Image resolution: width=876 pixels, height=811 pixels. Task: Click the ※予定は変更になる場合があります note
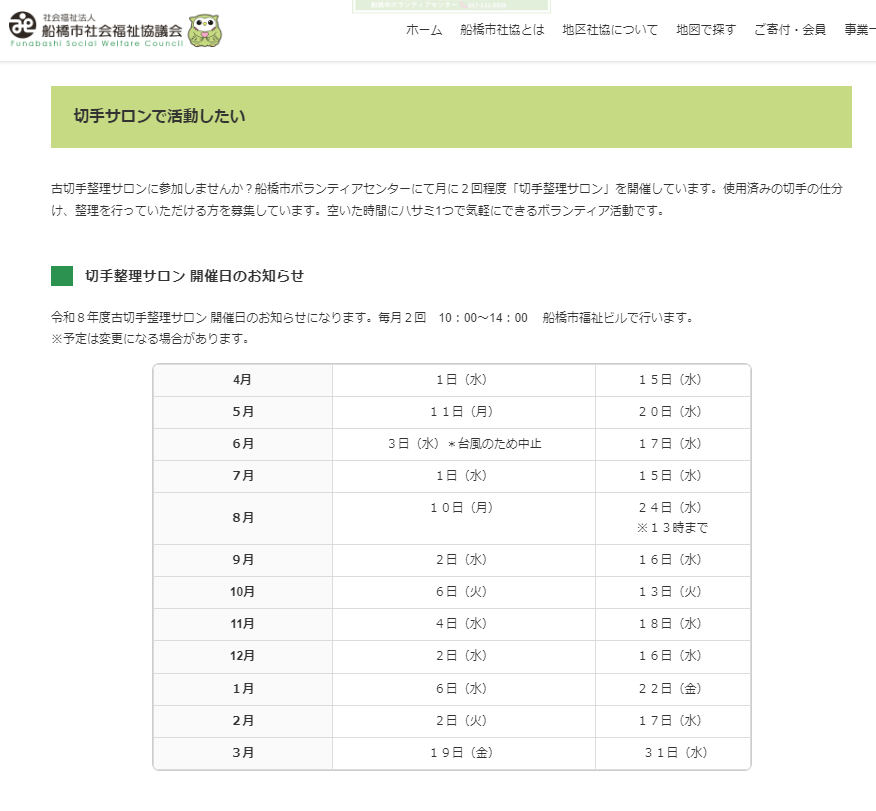[x=150, y=339]
